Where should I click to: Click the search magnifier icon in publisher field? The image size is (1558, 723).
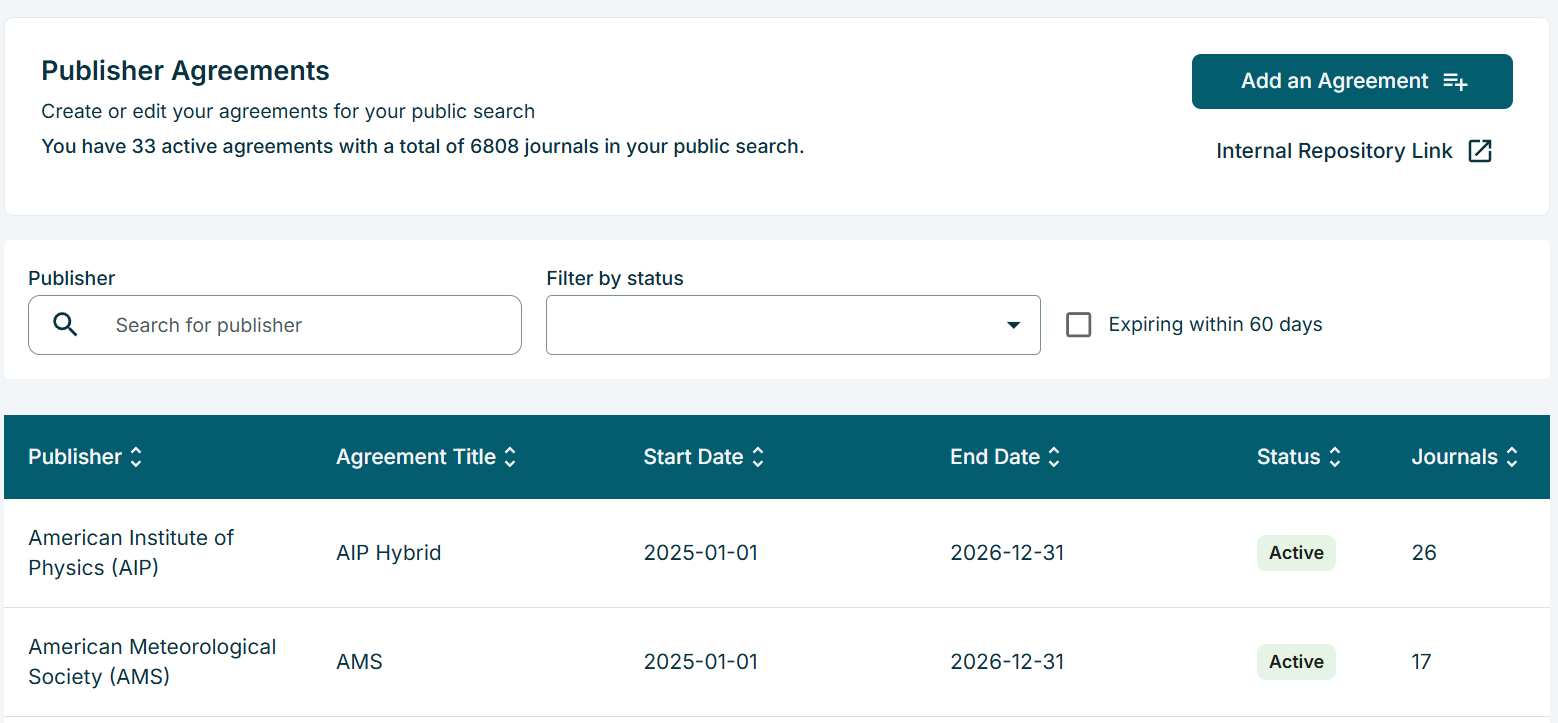point(64,324)
